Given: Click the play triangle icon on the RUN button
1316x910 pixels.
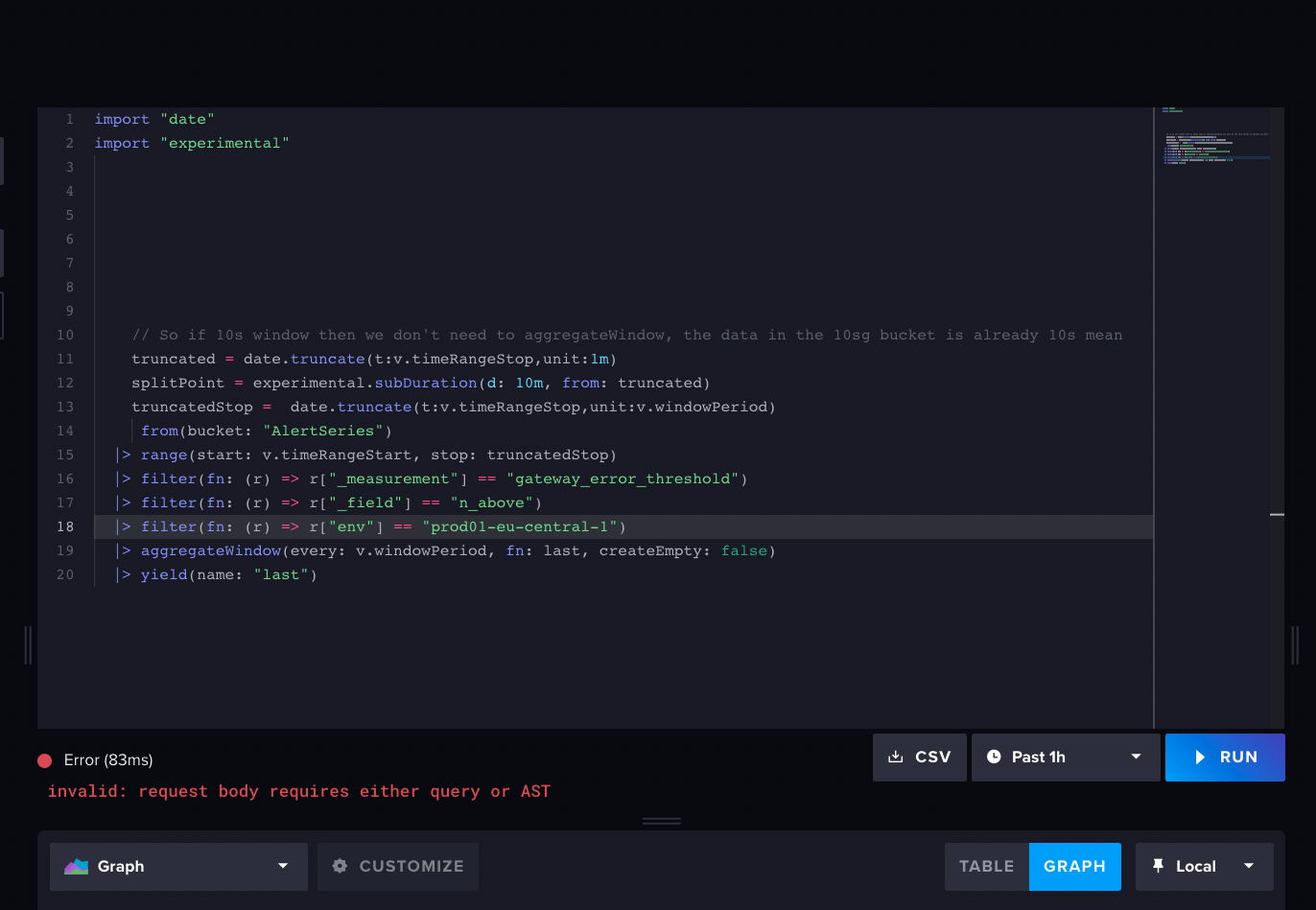Looking at the screenshot, I should pyautogui.click(x=1200, y=757).
